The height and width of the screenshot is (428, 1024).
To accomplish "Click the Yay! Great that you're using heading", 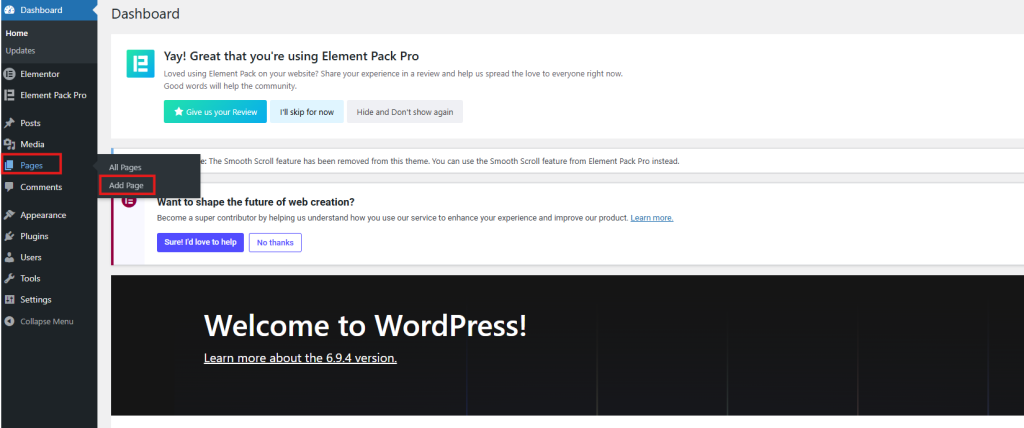I will [x=291, y=56].
